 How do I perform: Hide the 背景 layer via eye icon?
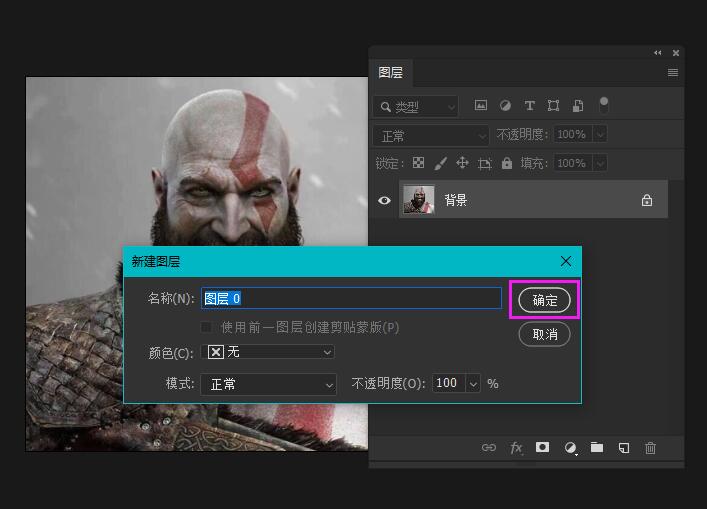[384, 200]
